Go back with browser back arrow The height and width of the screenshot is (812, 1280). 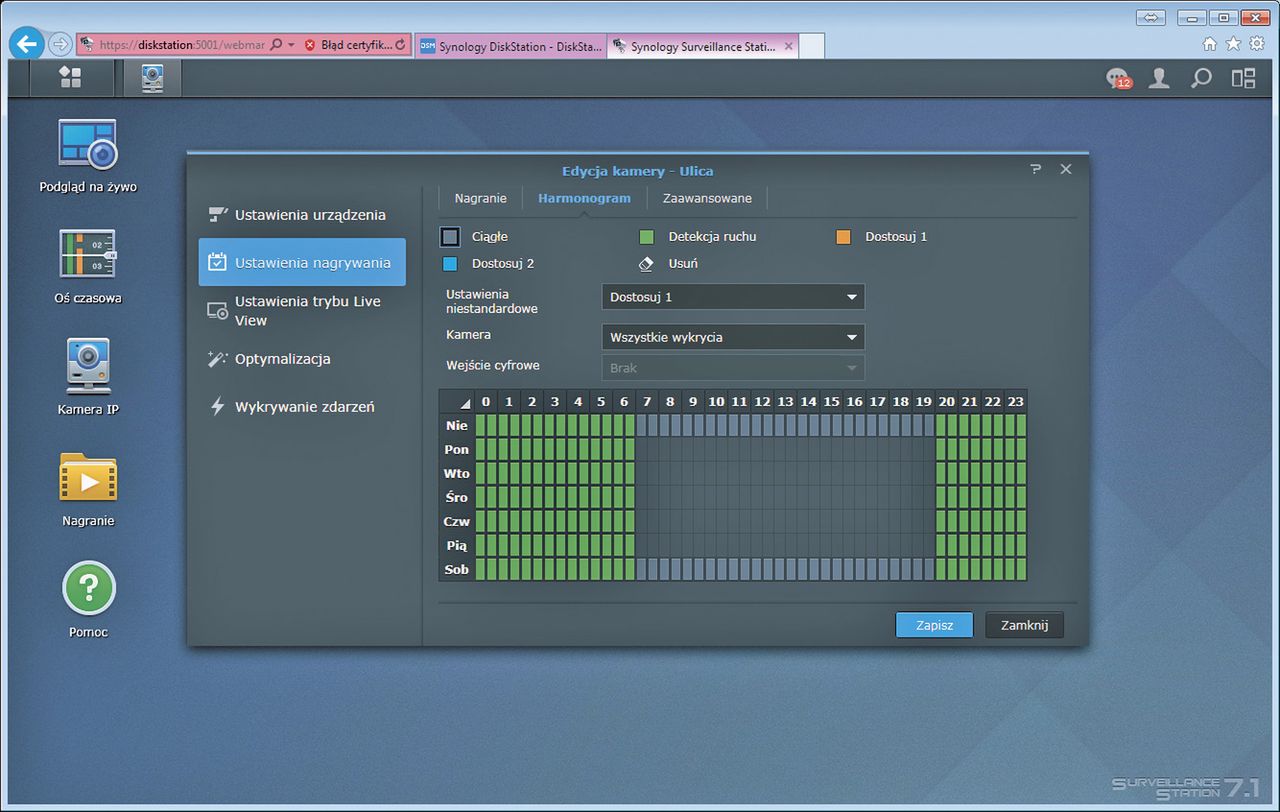tap(27, 44)
